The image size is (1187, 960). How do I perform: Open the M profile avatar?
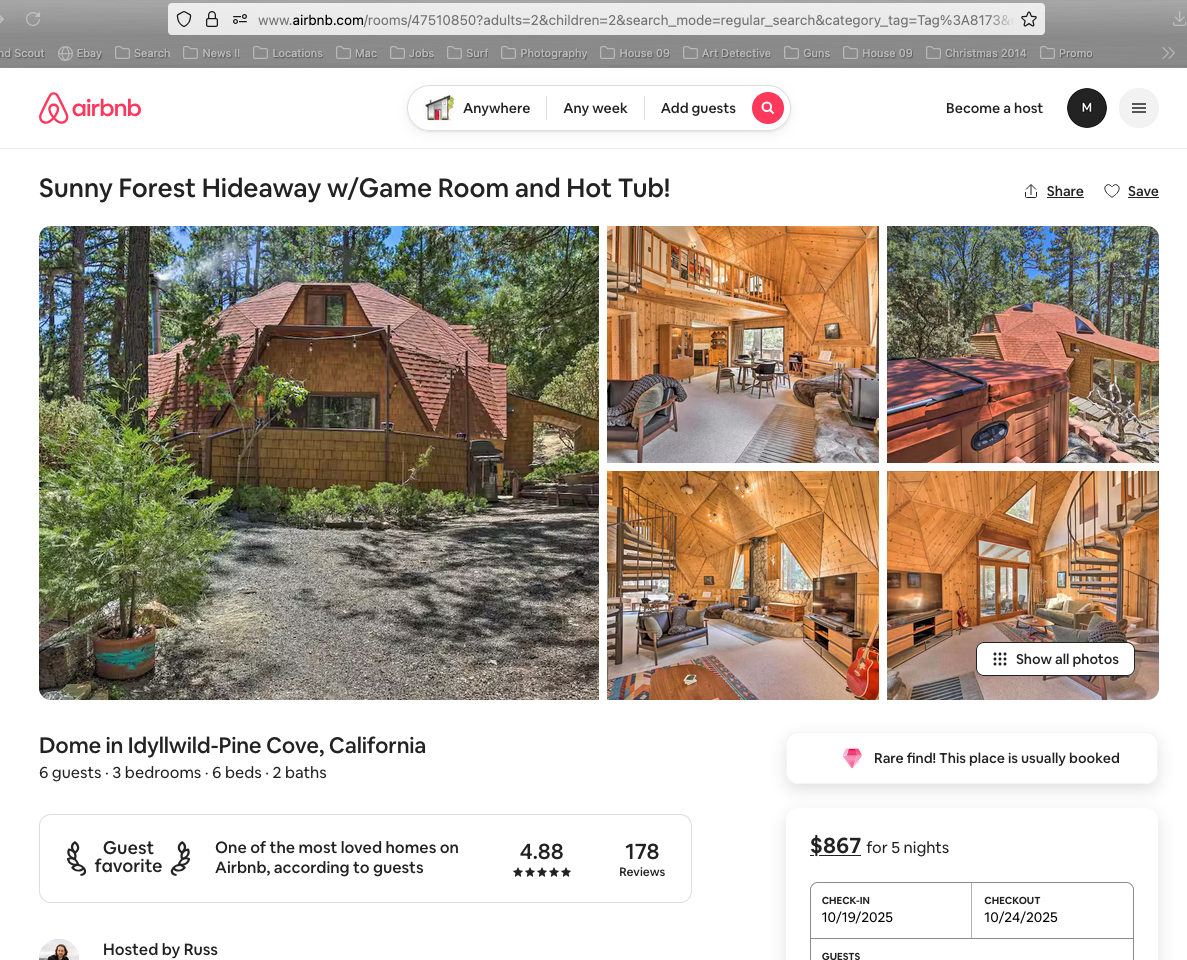pyautogui.click(x=1086, y=108)
